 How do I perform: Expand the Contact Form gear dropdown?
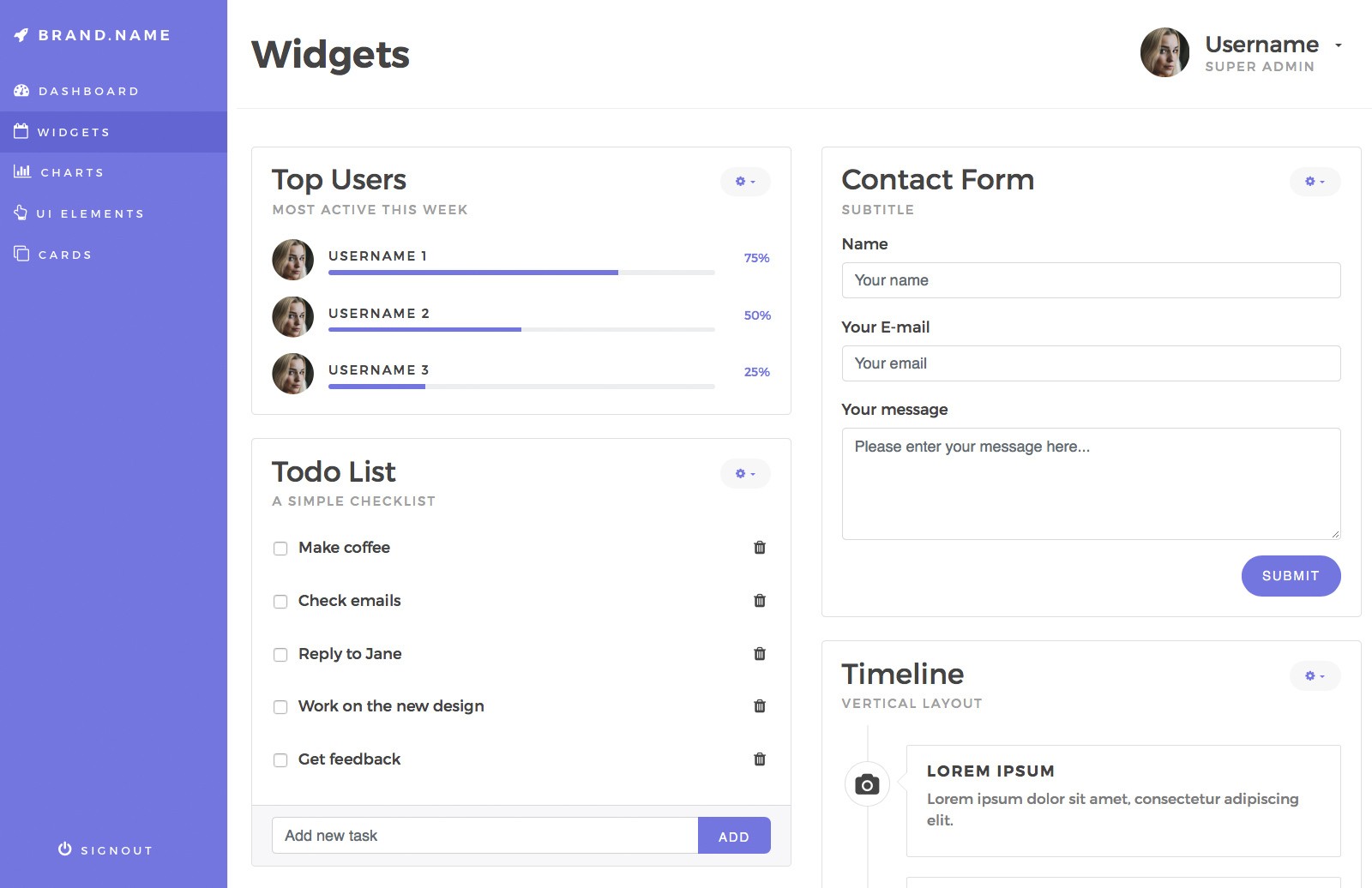pyautogui.click(x=1315, y=182)
